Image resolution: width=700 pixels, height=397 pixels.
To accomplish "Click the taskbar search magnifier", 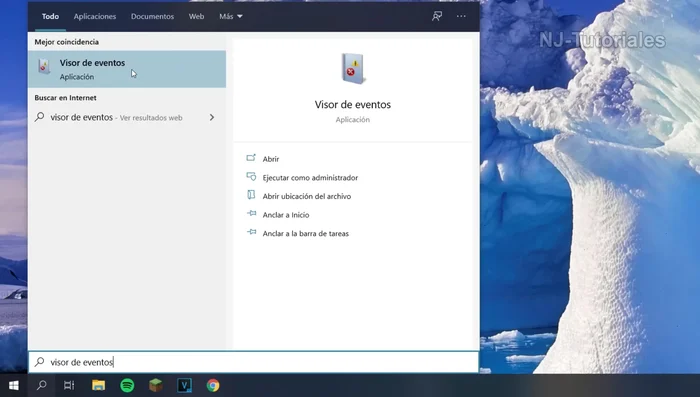I will click(42, 385).
